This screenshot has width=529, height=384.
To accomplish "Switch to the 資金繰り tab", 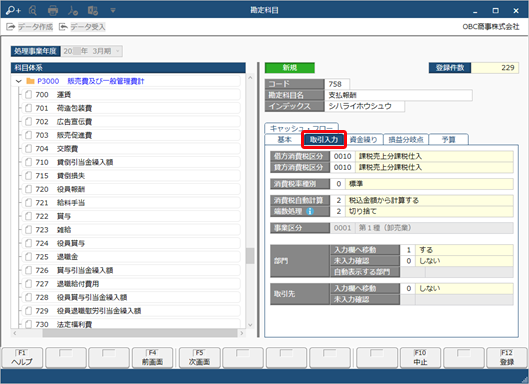I will coord(364,140).
